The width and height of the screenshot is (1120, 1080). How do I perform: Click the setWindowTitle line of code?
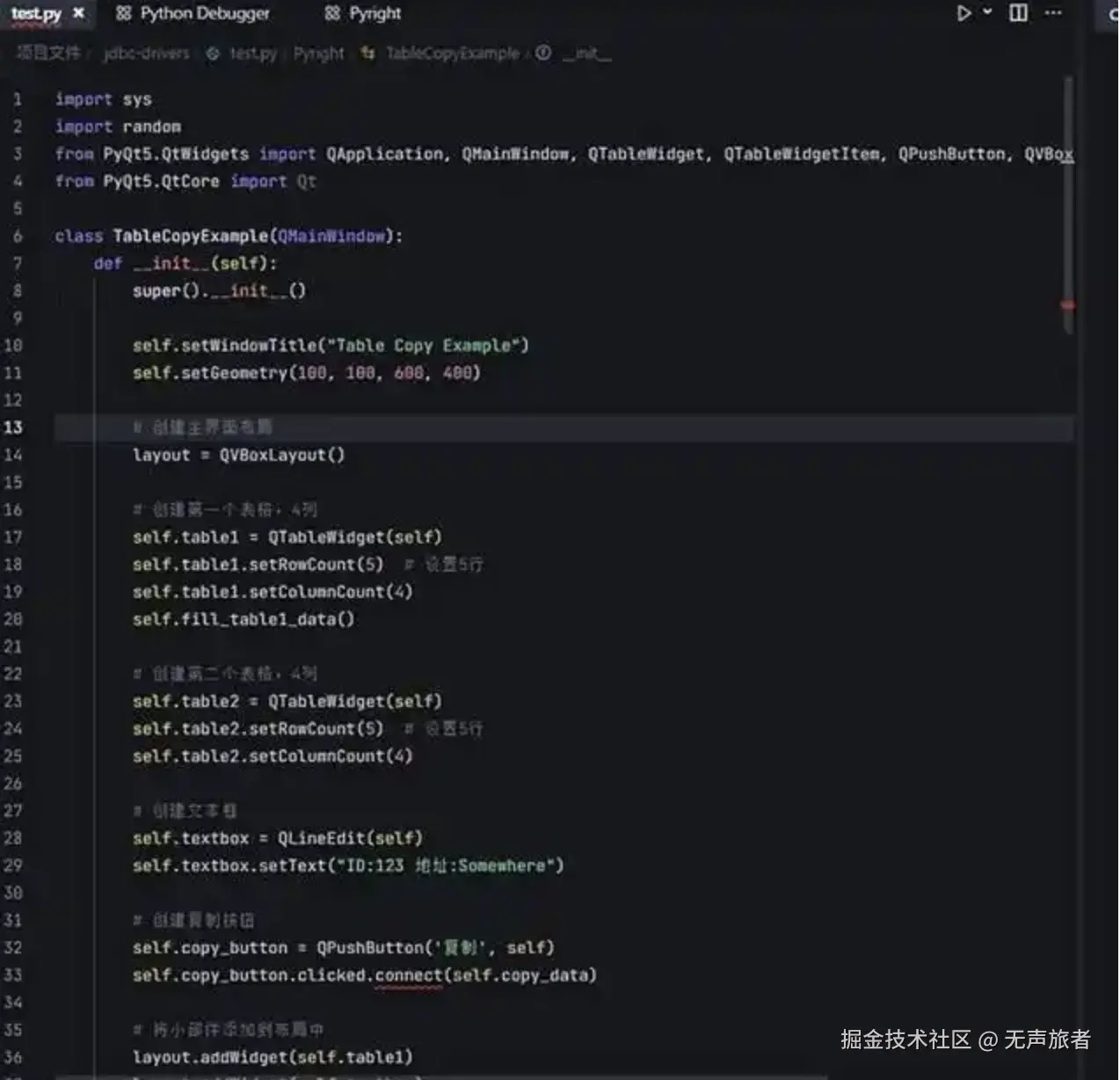(331, 345)
